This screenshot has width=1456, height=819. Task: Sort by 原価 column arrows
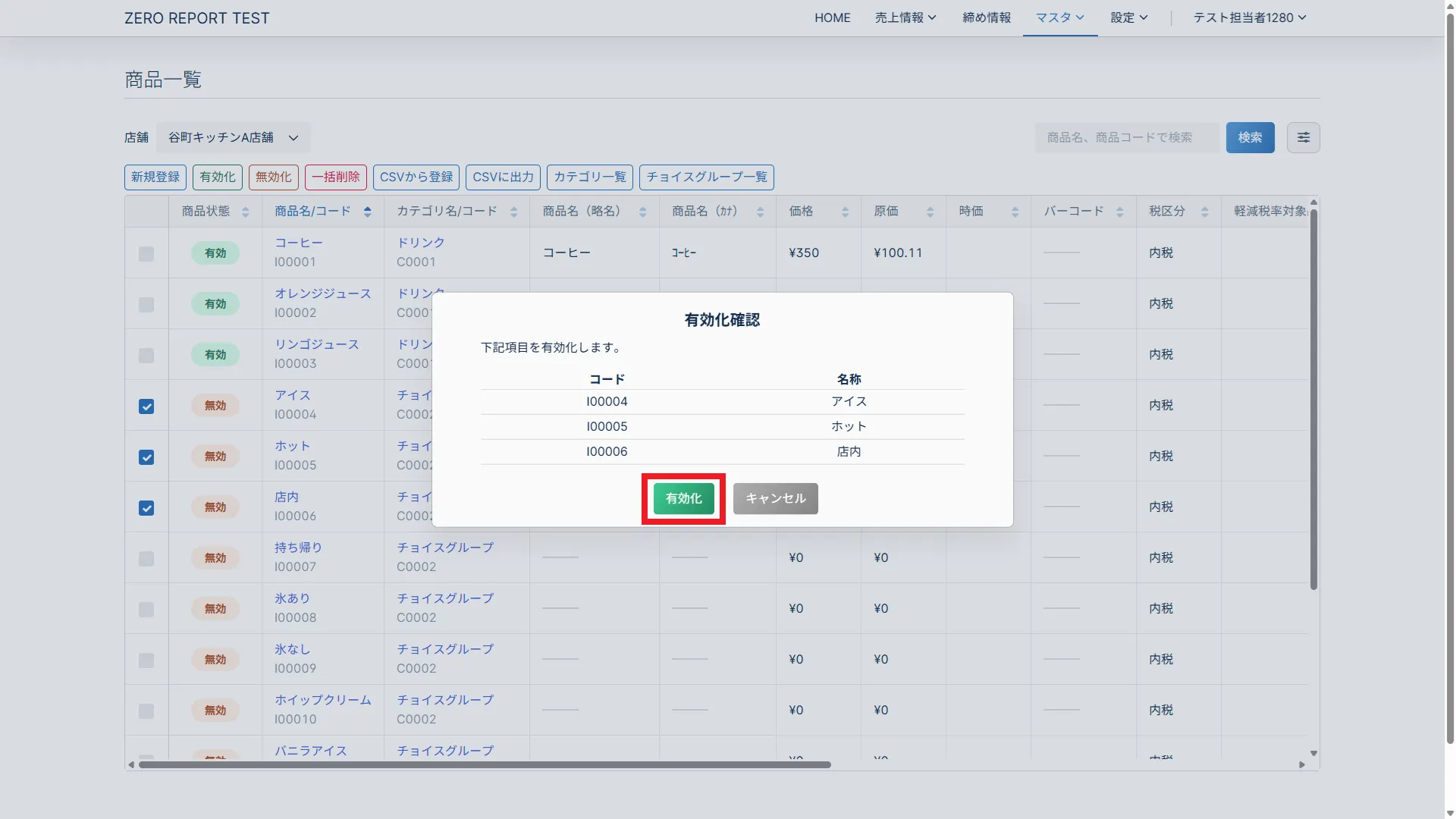pyautogui.click(x=930, y=212)
